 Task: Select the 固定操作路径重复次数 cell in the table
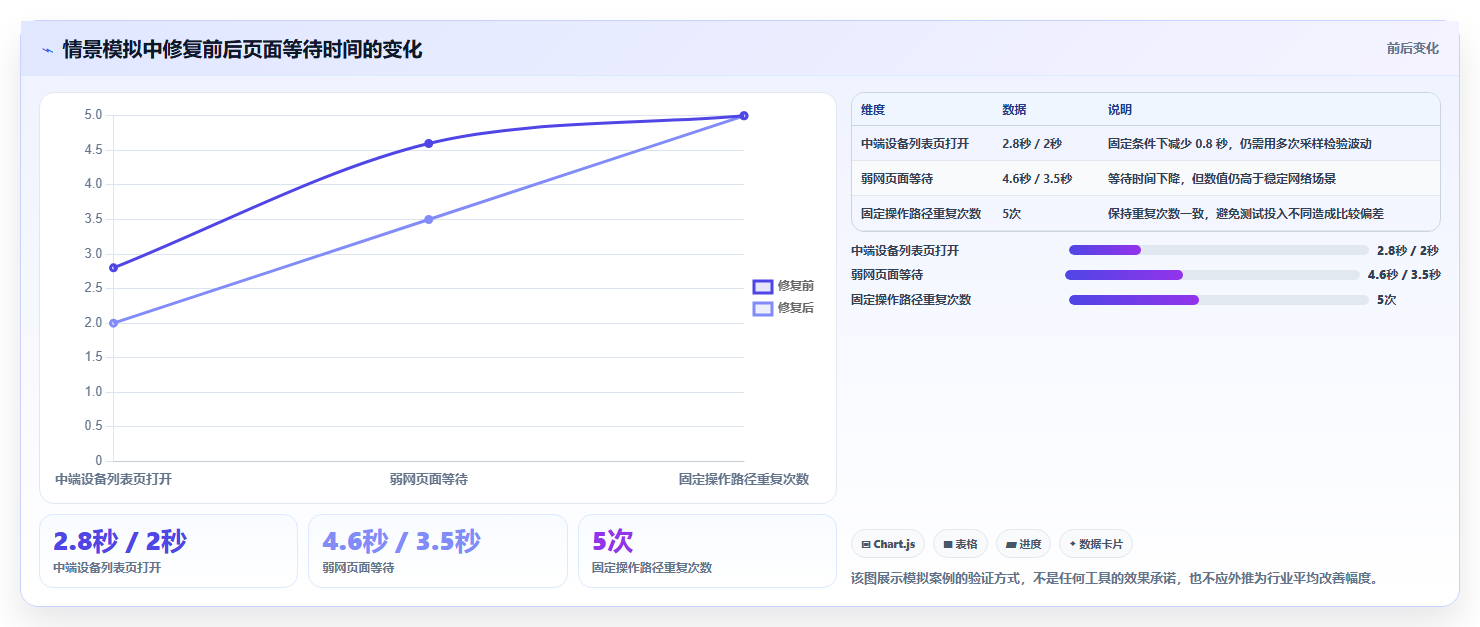(x=921, y=214)
